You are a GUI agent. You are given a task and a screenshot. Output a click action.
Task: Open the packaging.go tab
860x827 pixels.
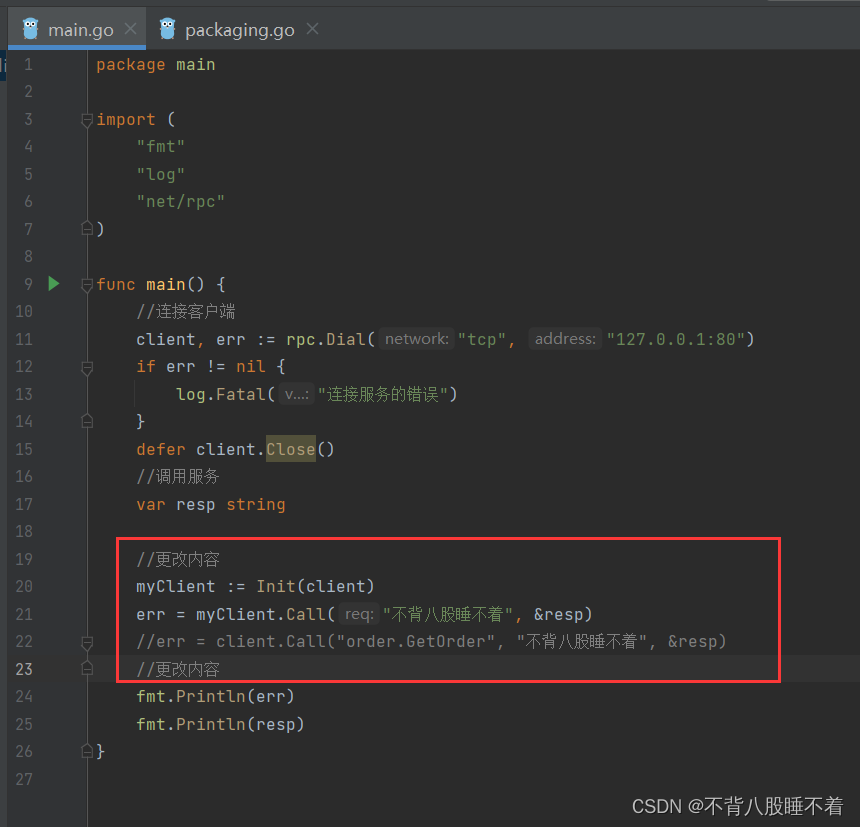tap(240, 30)
